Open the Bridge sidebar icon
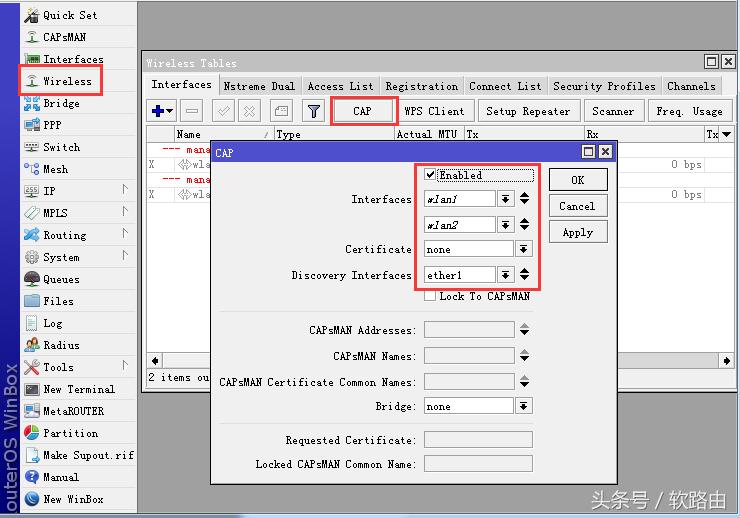 point(32,103)
